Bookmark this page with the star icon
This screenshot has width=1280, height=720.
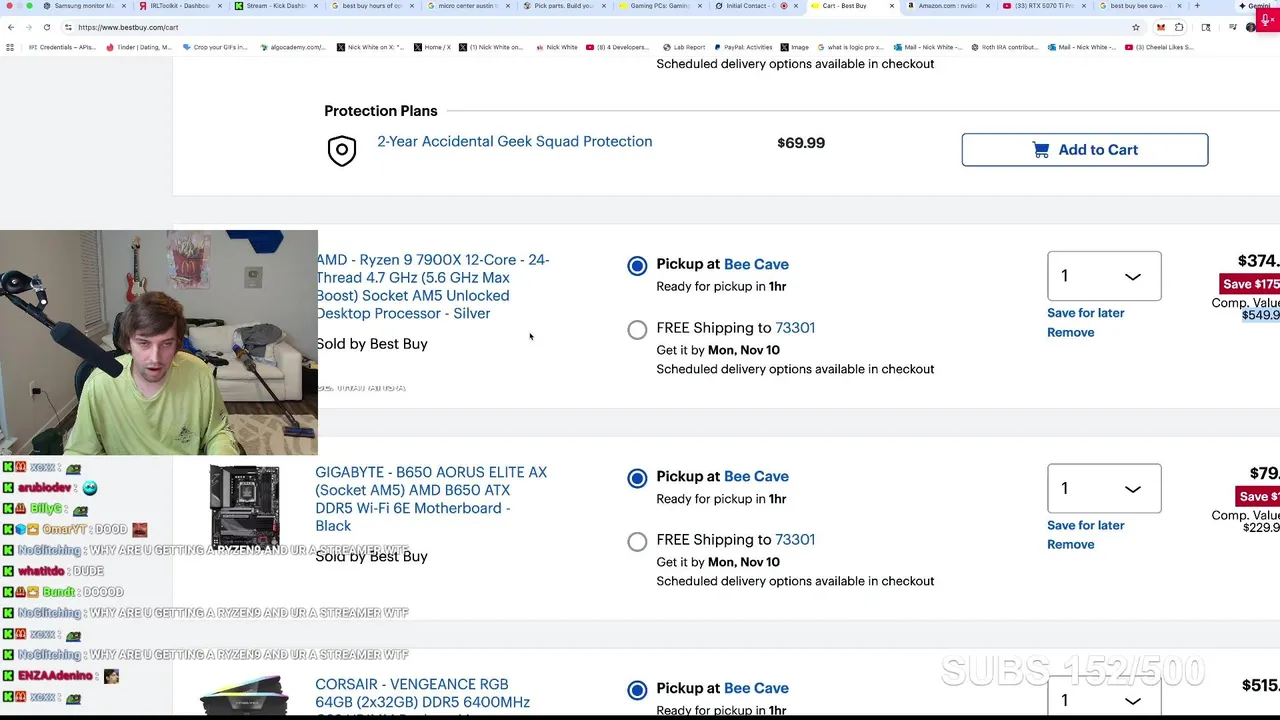click(1136, 27)
